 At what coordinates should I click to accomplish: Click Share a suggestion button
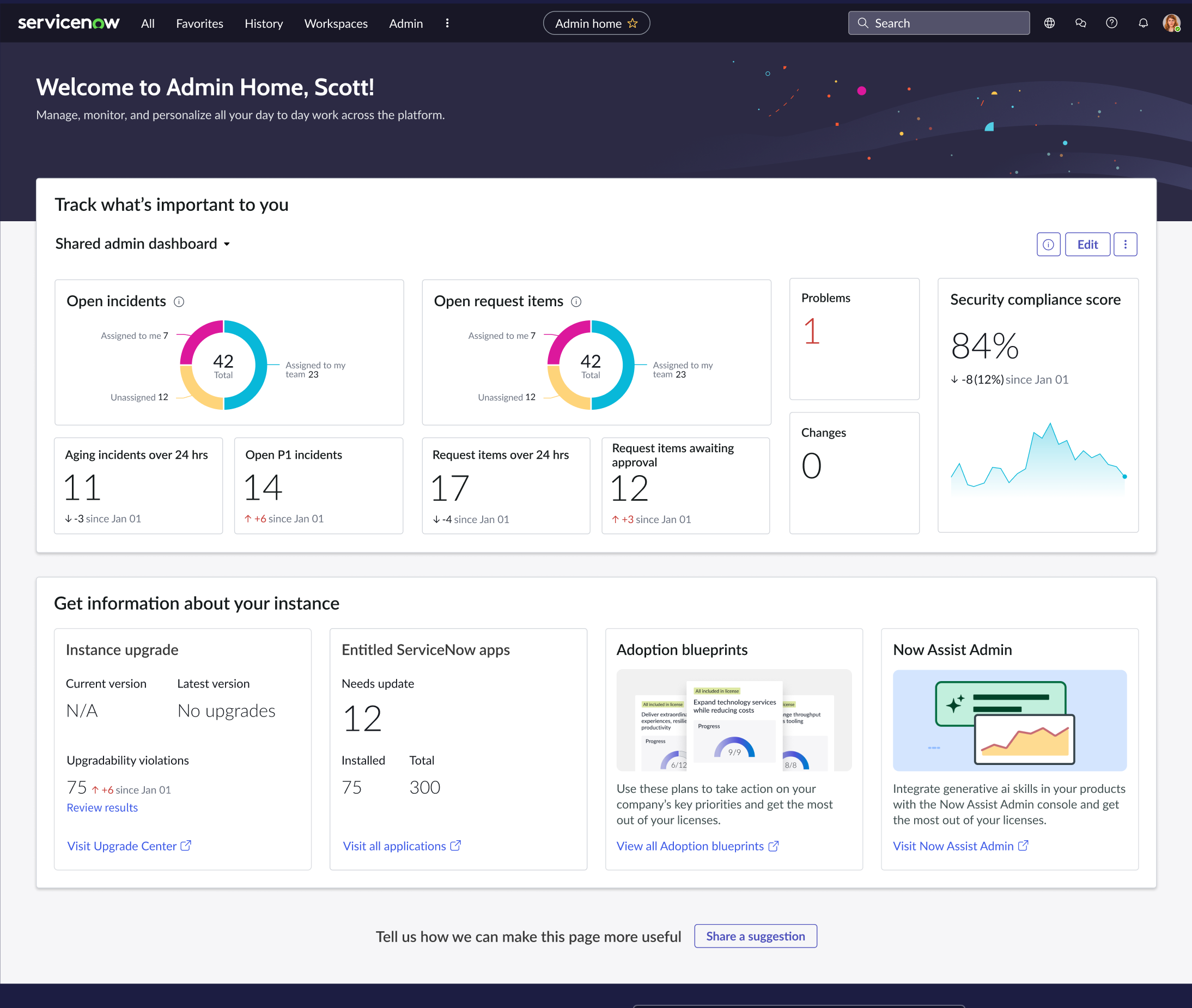[756, 936]
